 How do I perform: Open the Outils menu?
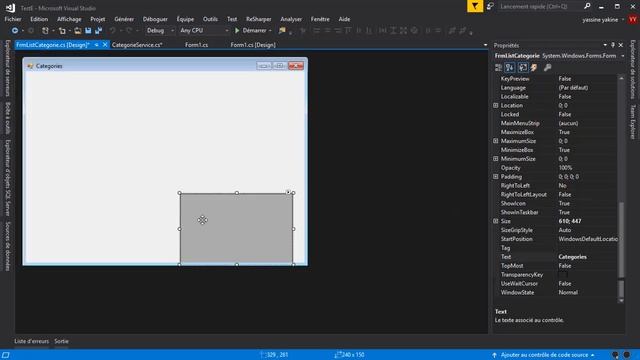point(210,19)
